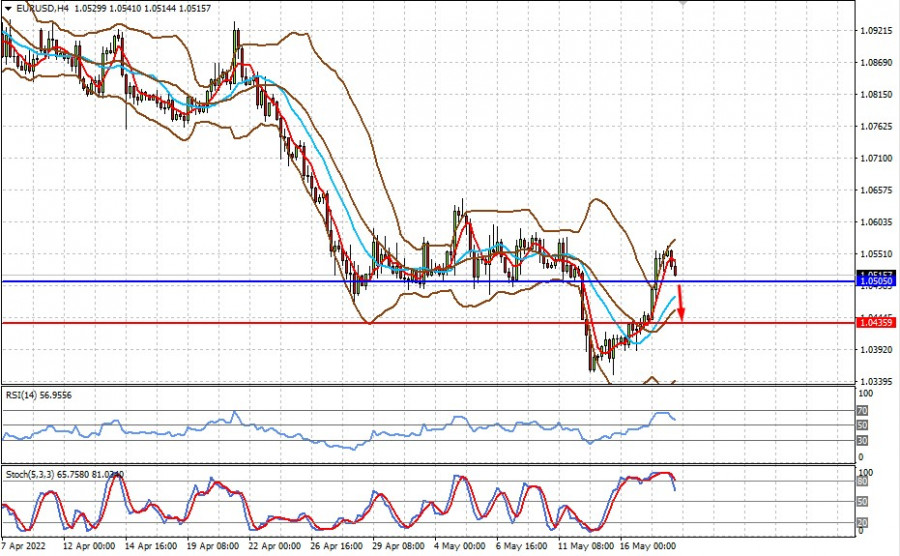
Task: Click the 26 Apr 16:00 time axis label
Action: (337, 546)
